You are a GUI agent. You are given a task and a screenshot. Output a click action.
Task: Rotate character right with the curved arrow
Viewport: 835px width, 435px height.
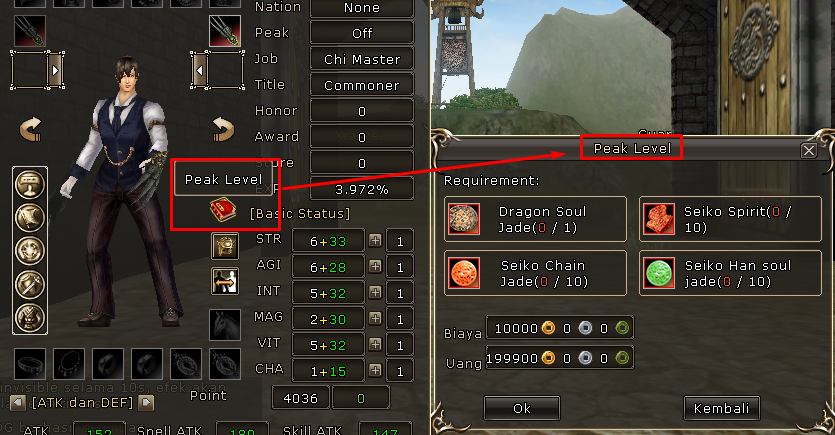point(223,129)
